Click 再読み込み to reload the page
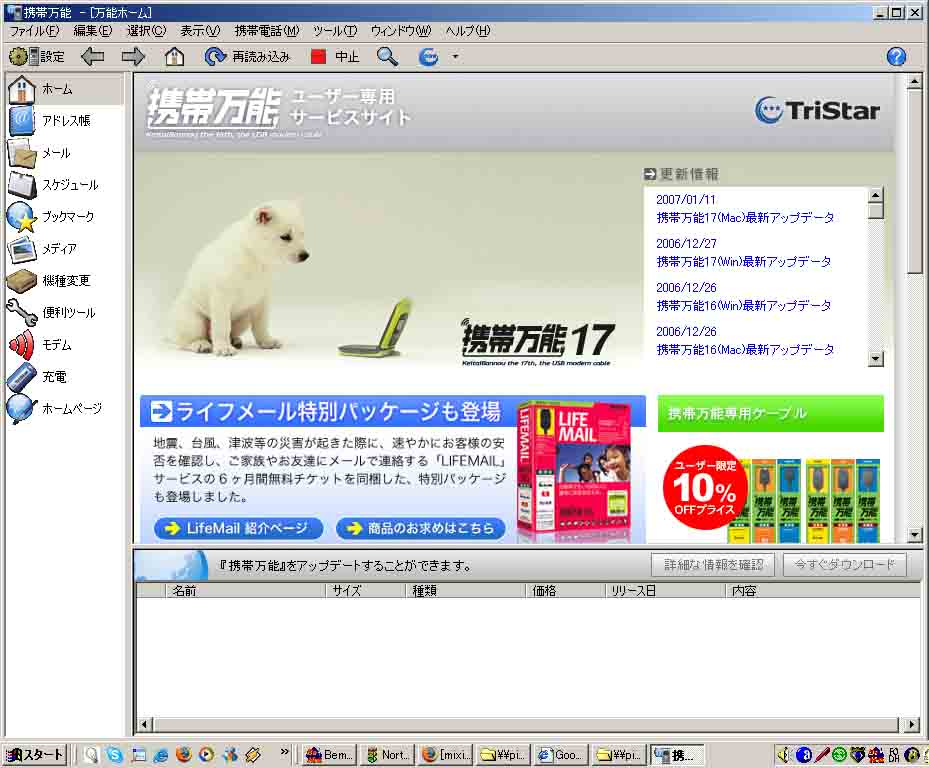Screen dimensions: 929x768 point(246,57)
